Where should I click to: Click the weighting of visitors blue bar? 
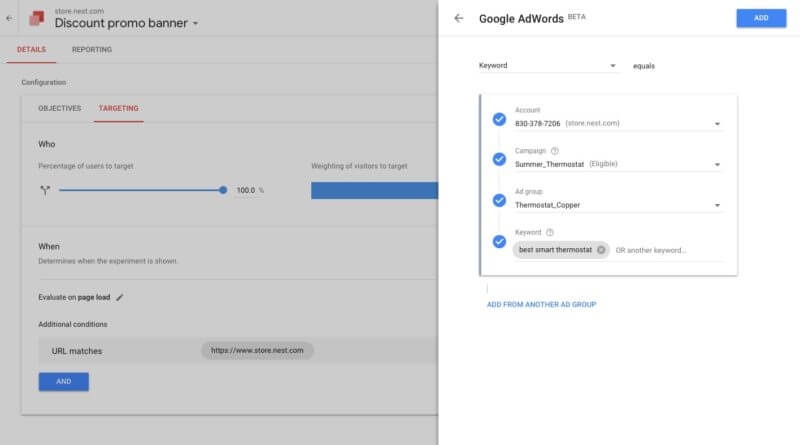click(x=374, y=190)
